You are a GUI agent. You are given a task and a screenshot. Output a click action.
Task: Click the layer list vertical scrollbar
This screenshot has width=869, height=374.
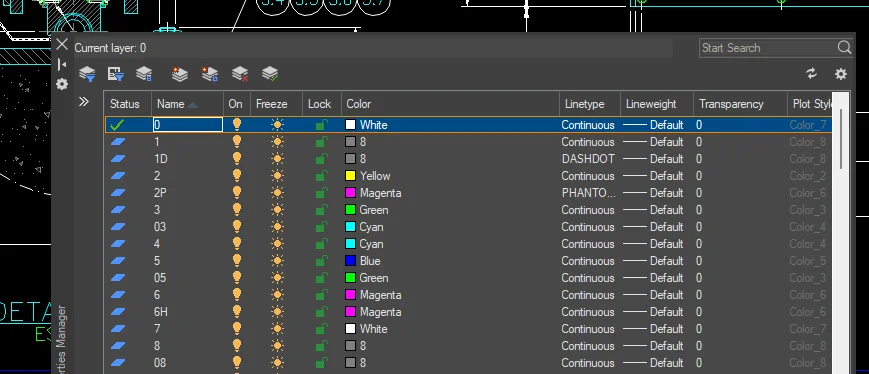click(841, 139)
